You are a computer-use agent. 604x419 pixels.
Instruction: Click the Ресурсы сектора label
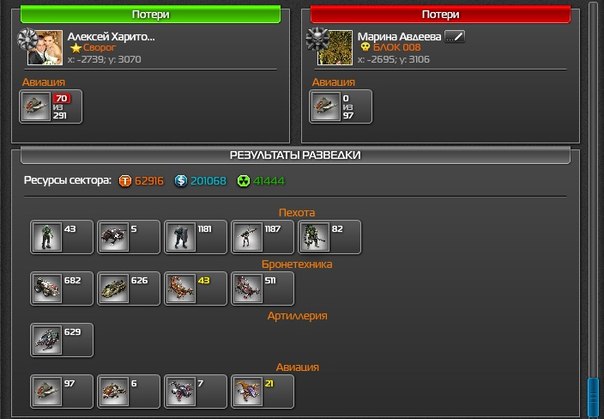(x=68, y=180)
